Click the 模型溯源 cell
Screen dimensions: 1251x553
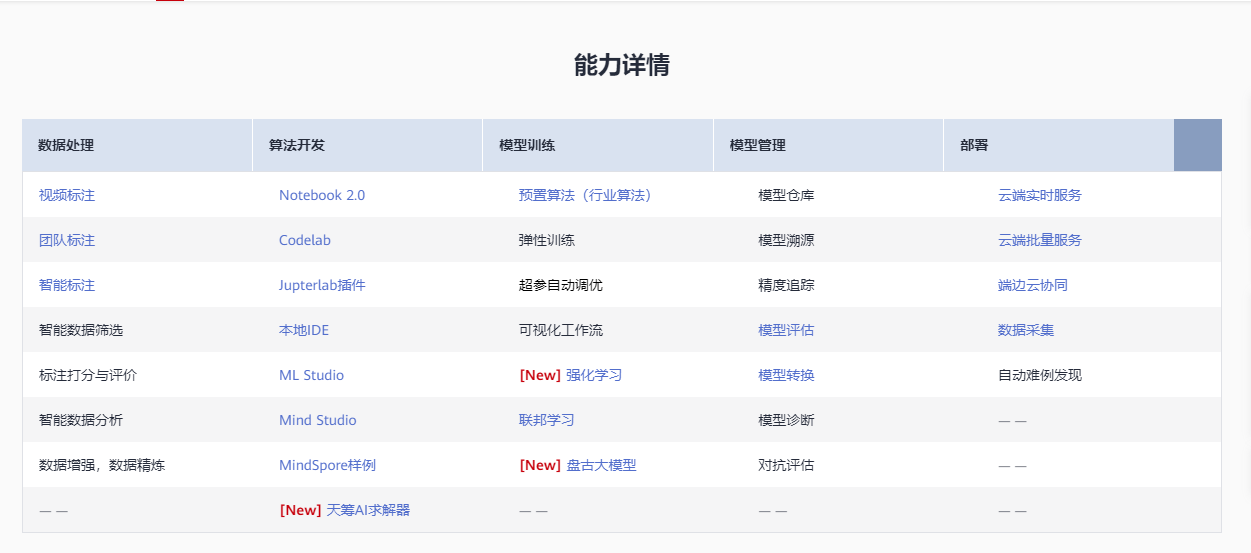(x=787, y=240)
